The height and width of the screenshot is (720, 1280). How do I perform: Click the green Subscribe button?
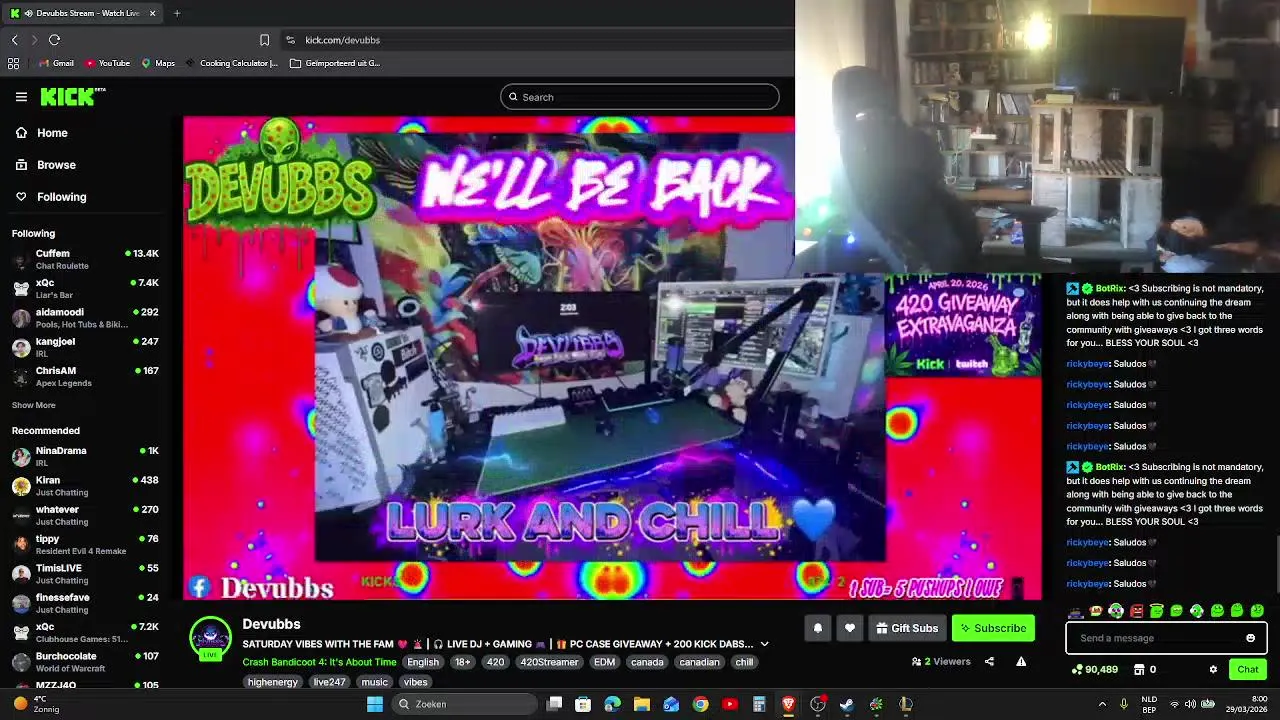tap(993, 628)
